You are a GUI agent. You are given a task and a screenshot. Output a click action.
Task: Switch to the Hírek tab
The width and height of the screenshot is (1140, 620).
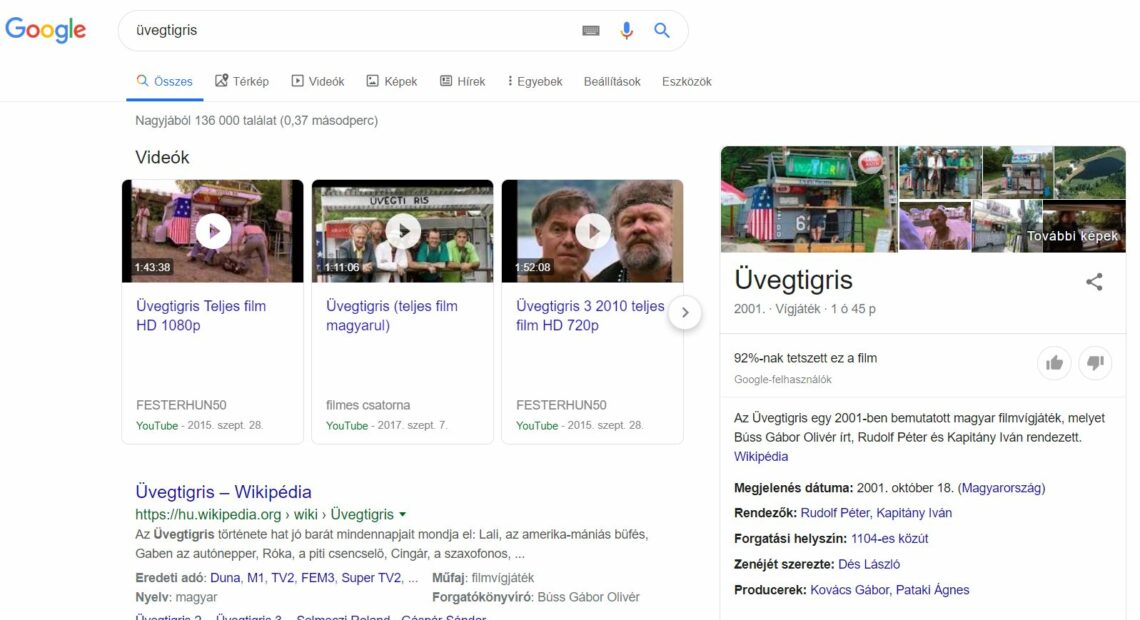pyautogui.click(x=462, y=81)
